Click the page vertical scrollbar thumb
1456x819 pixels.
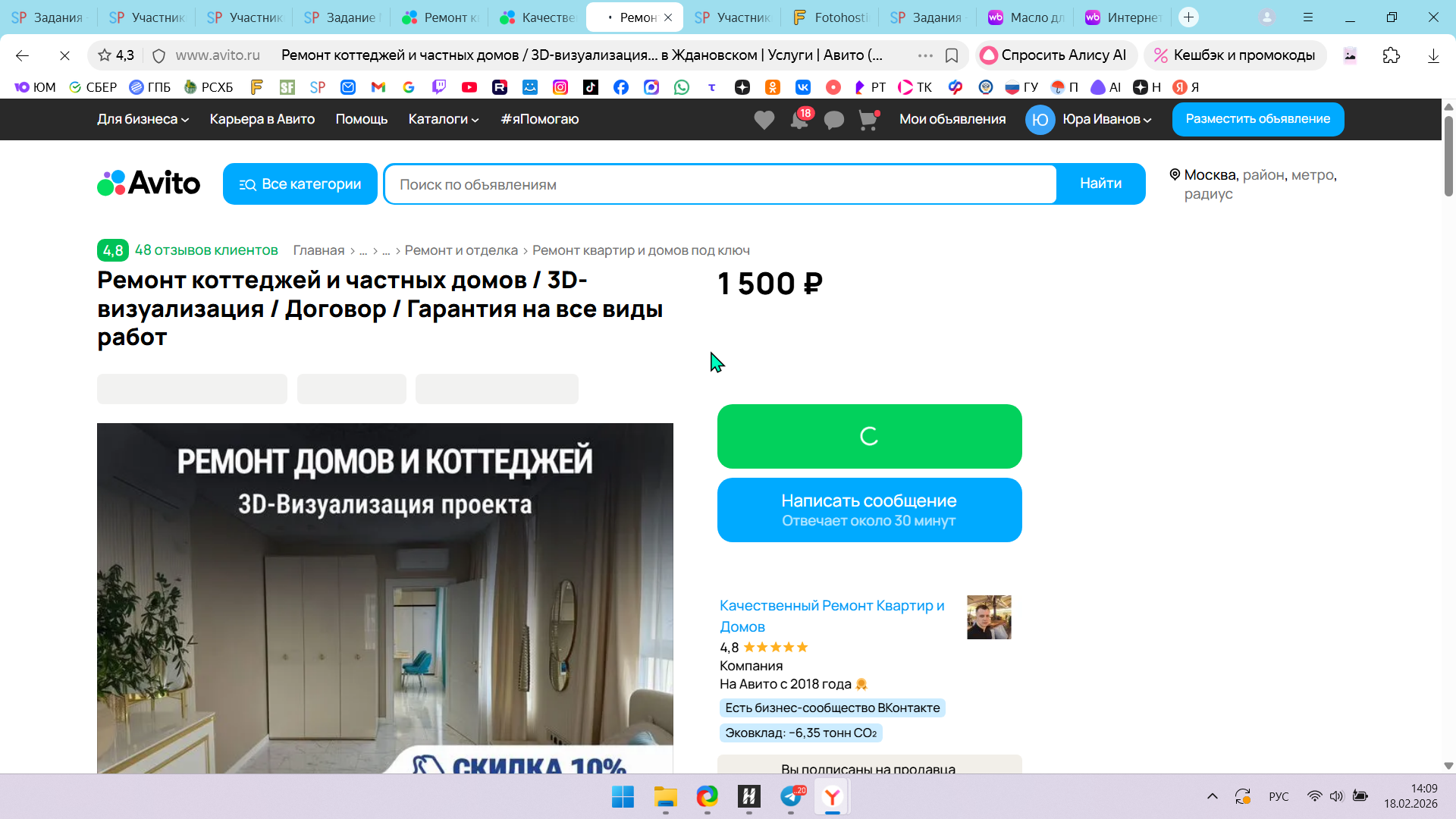(1448, 155)
